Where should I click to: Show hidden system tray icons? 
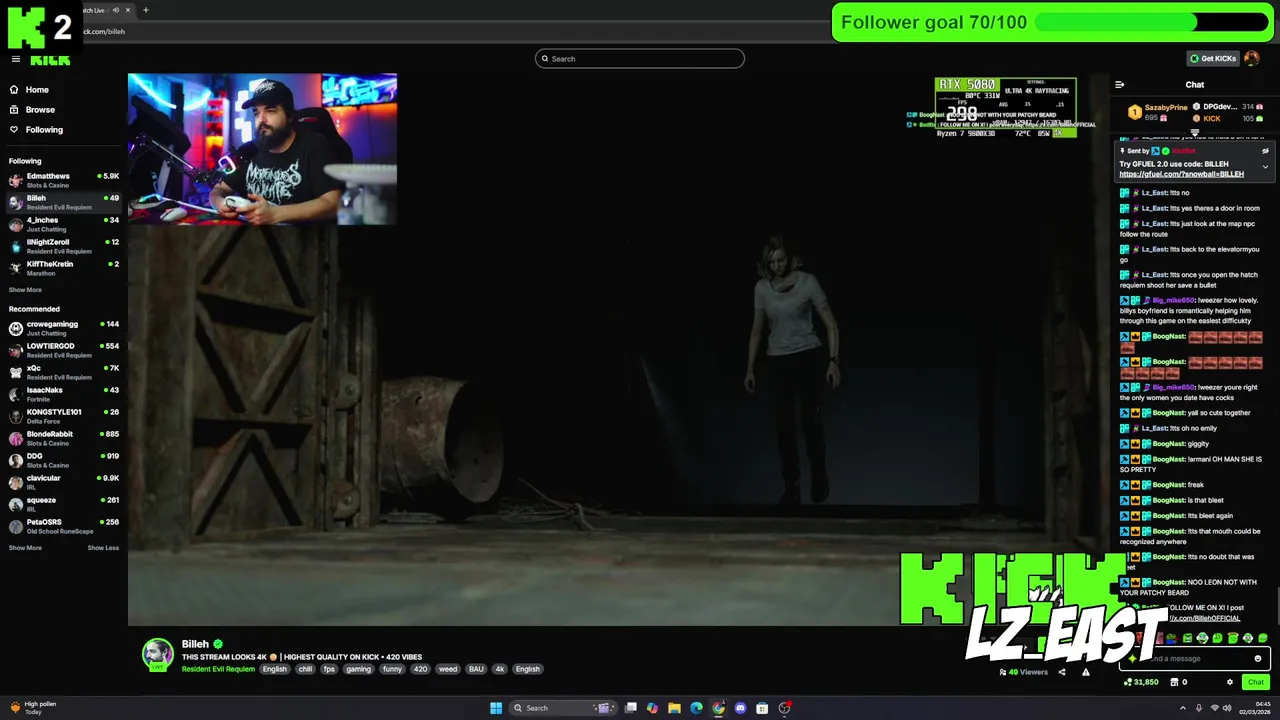tap(1181, 708)
